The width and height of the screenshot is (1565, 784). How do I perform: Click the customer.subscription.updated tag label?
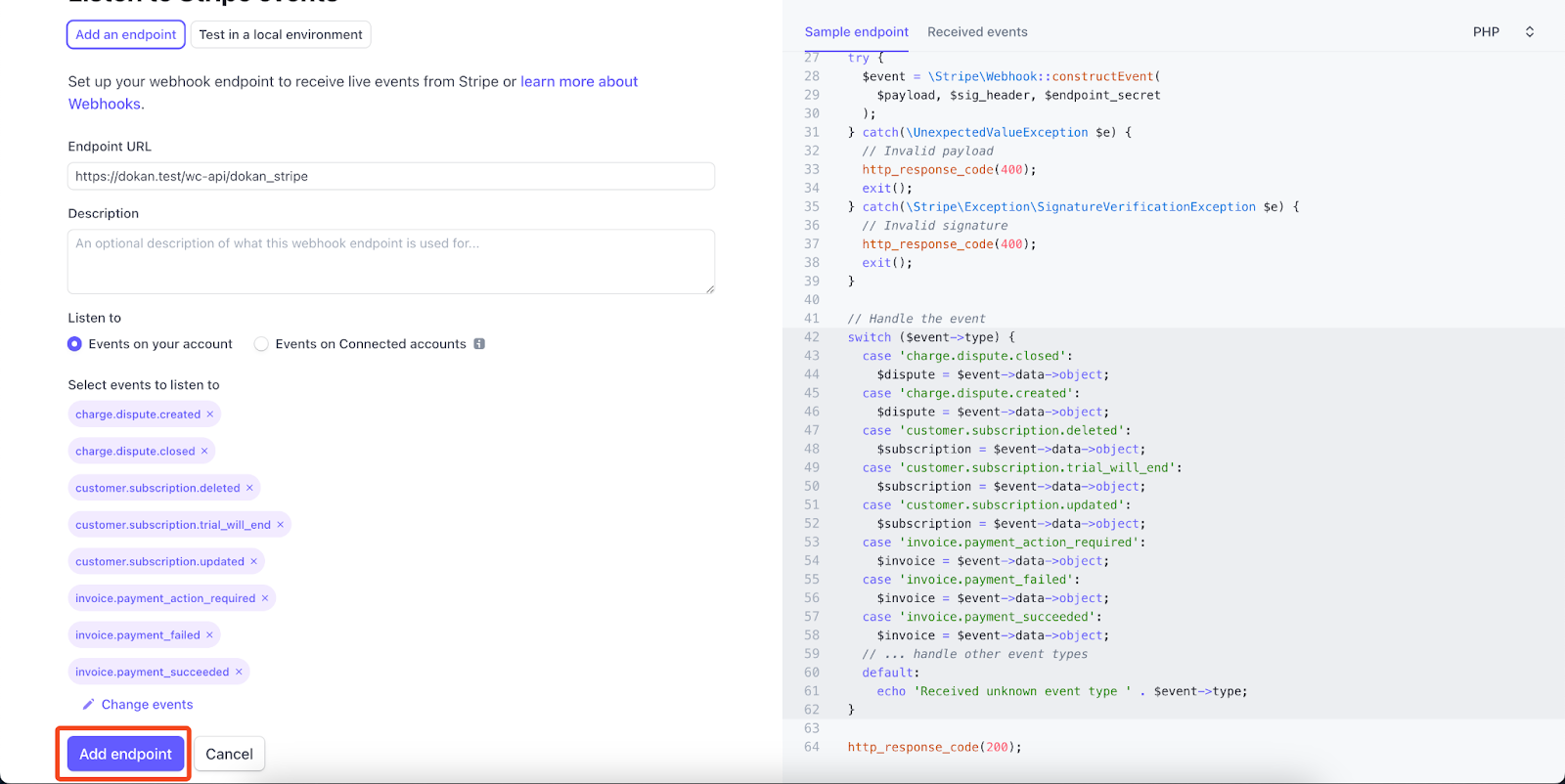point(160,562)
